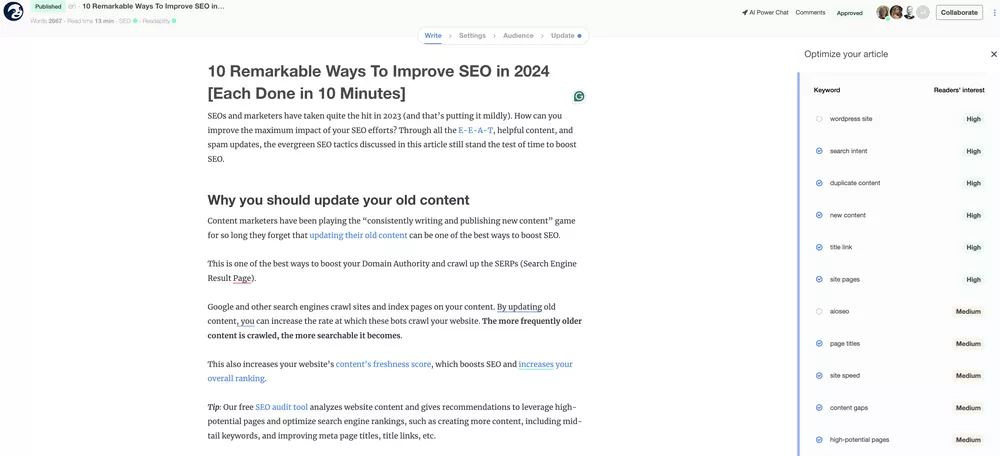Viewport: 1000px width, 456px height.
Task: Click the Collaborate button
Action: click(958, 13)
